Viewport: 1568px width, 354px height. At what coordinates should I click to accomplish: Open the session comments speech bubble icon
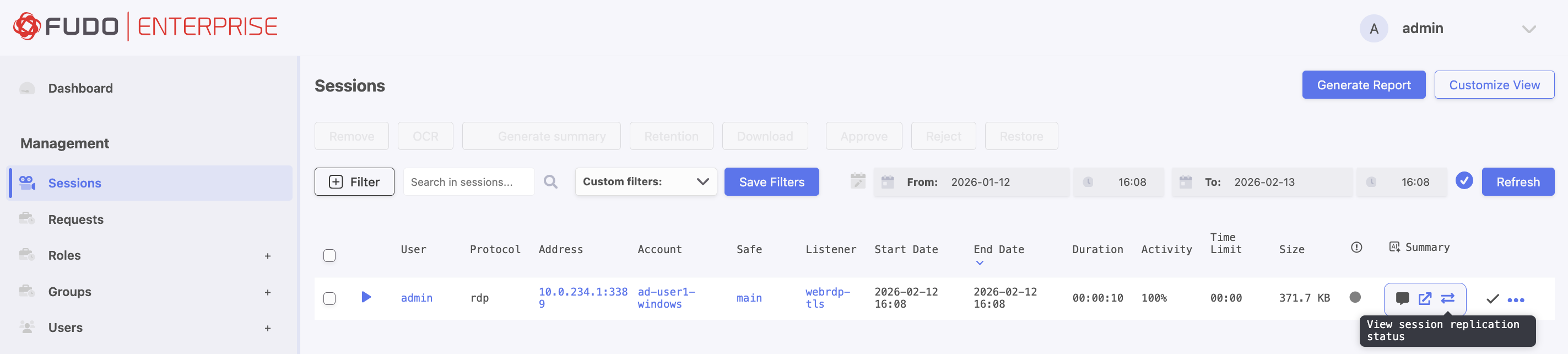(x=1402, y=298)
